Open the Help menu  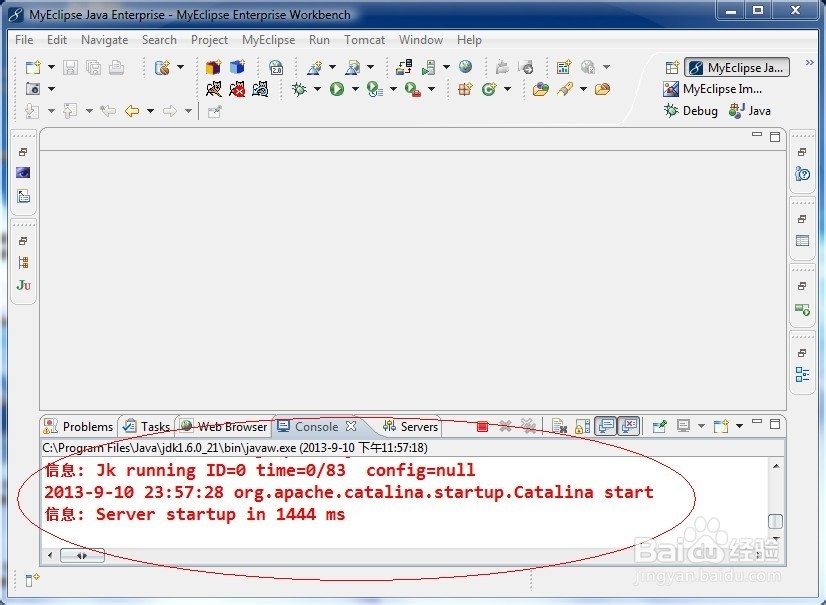[x=469, y=40]
